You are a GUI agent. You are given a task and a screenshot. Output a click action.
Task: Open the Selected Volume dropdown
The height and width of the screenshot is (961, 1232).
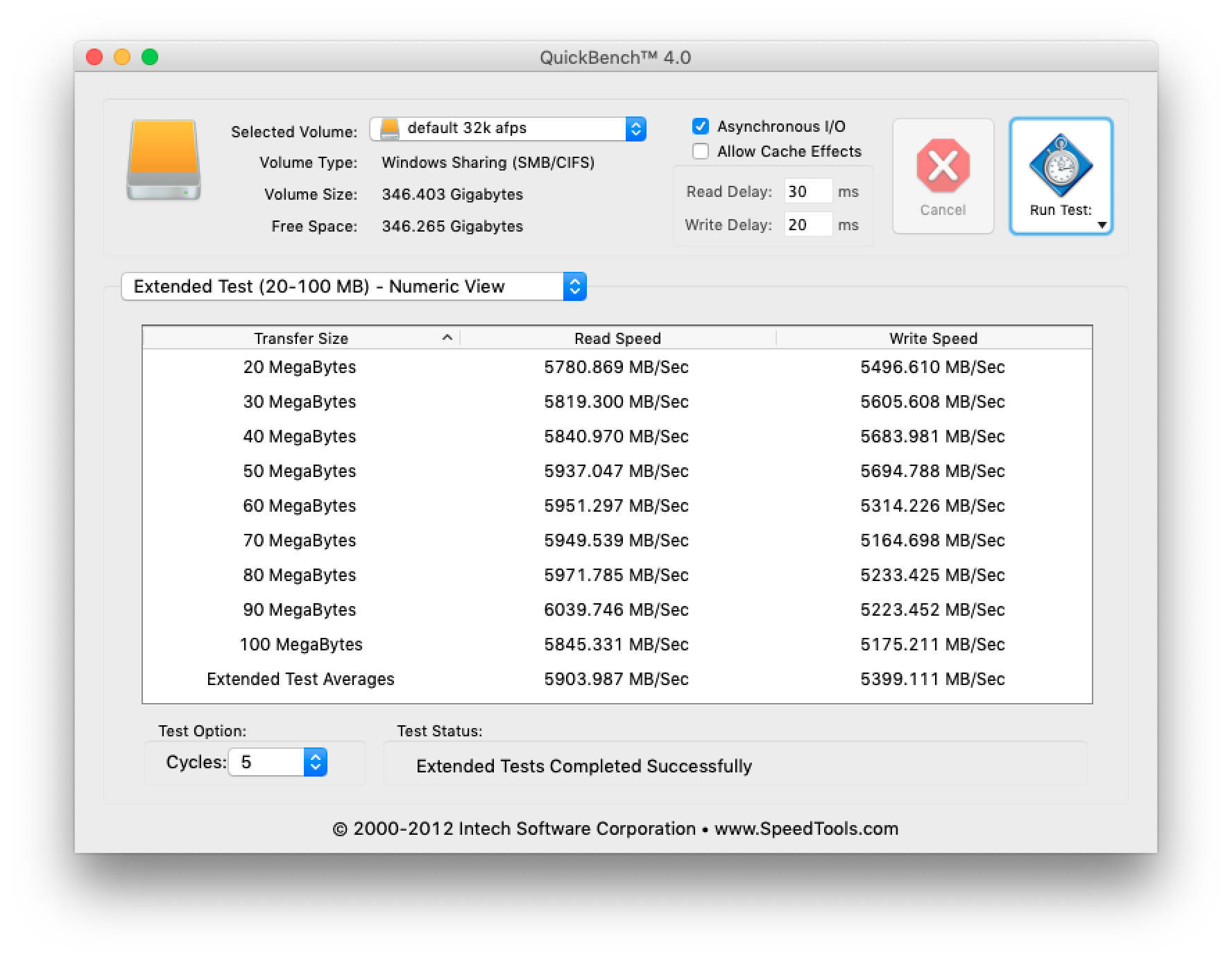[x=508, y=128]
